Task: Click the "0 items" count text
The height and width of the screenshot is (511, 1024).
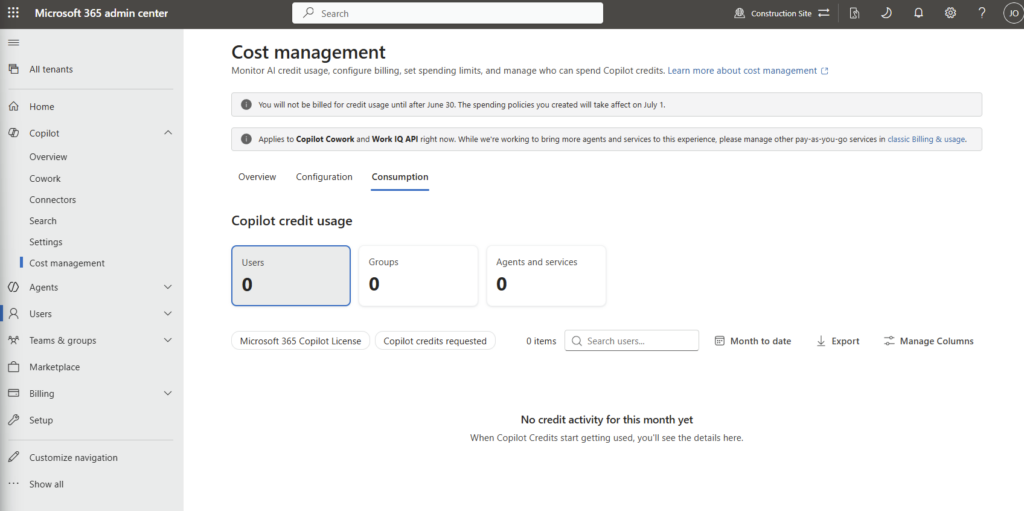Action: pyautogui.click(x=541, y=341)
